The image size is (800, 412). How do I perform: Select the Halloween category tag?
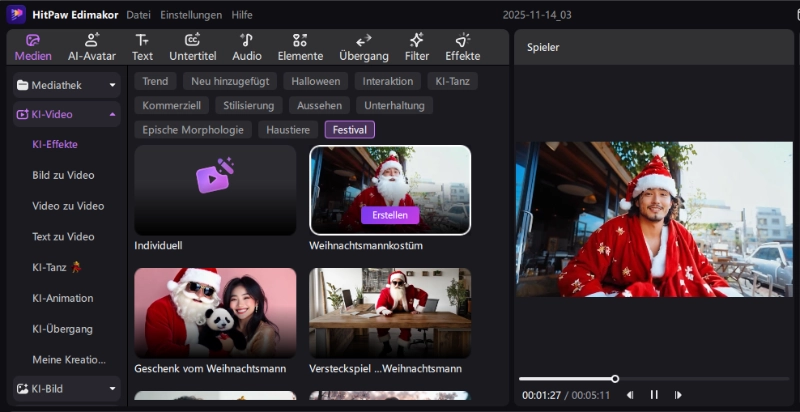(x=315, y=81)
